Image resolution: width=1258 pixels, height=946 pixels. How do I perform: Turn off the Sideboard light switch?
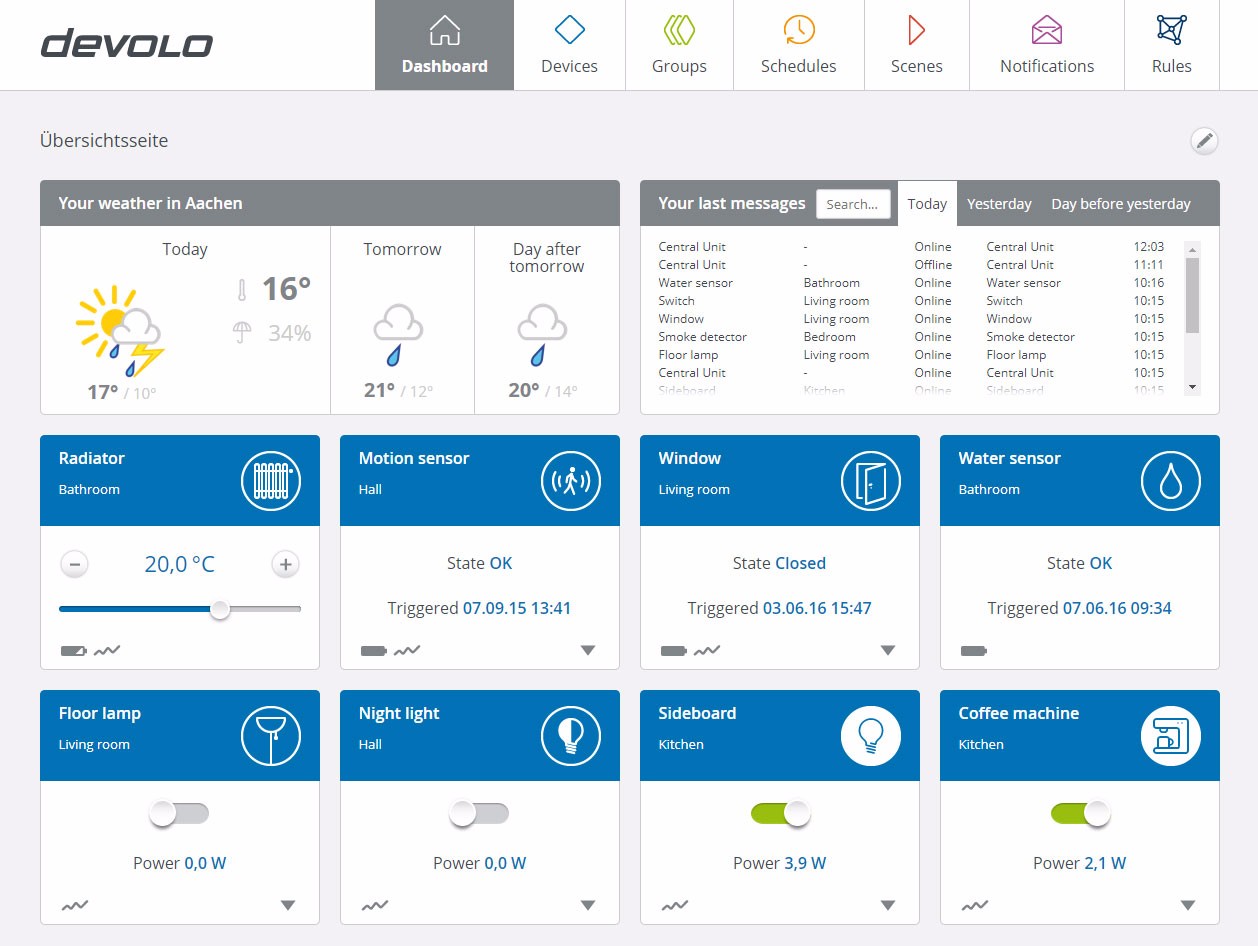point(780,814)
